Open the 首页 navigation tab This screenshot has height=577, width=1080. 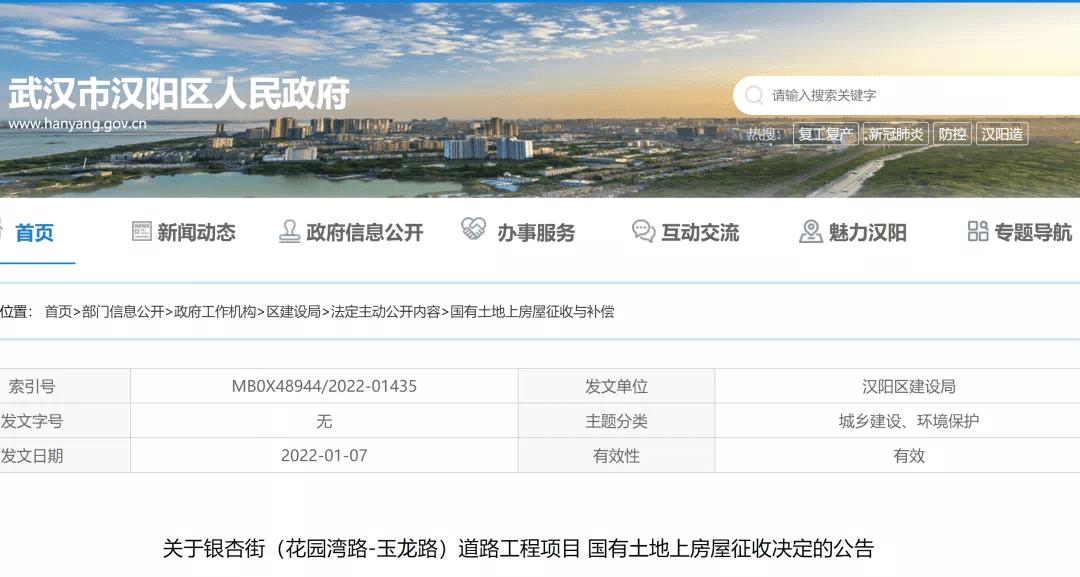[x=34, y=233]
